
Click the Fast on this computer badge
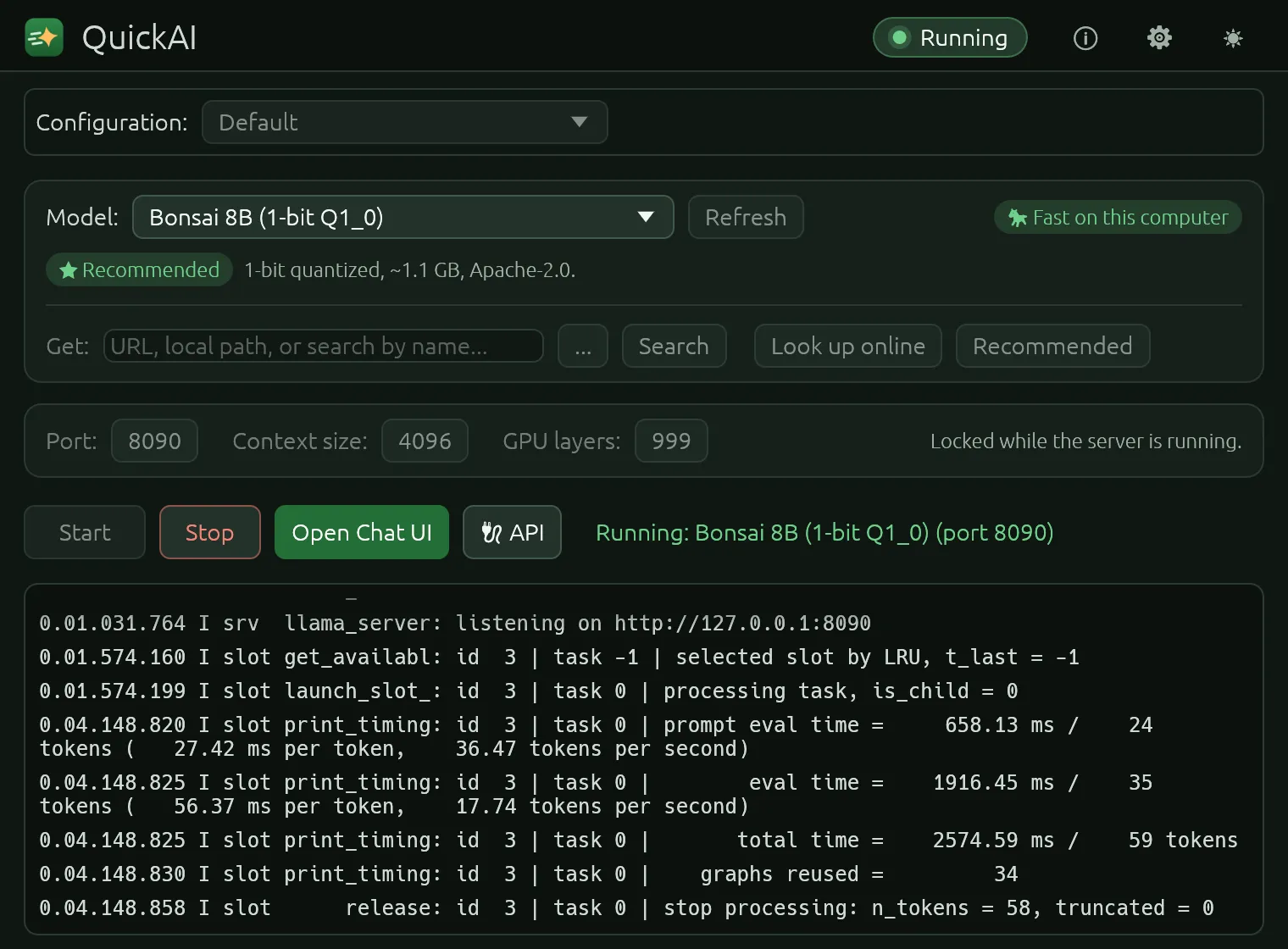[x=1118, y=218]
